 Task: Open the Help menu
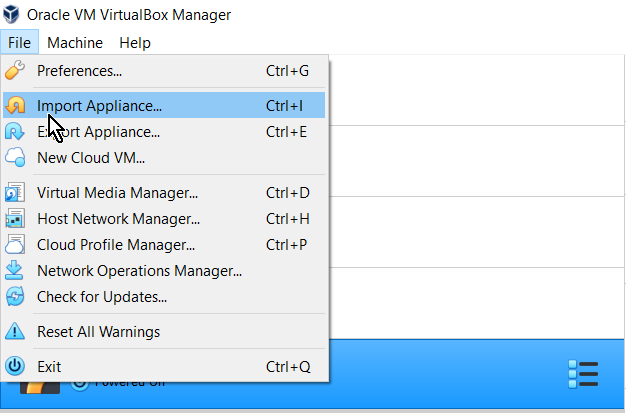(x=135, y=42)
